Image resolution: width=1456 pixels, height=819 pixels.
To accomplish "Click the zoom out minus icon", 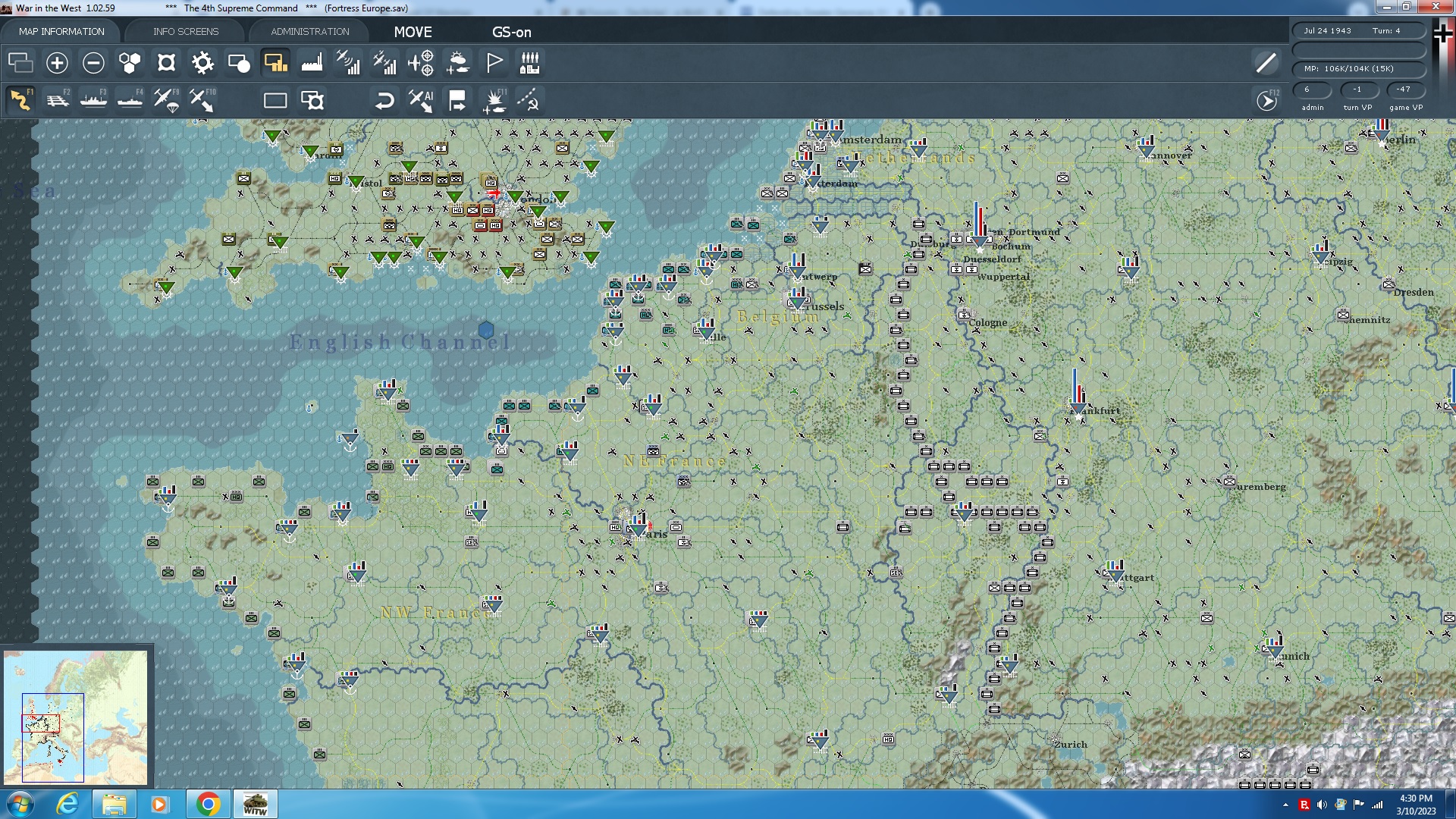I will click(x=93, y=63).
